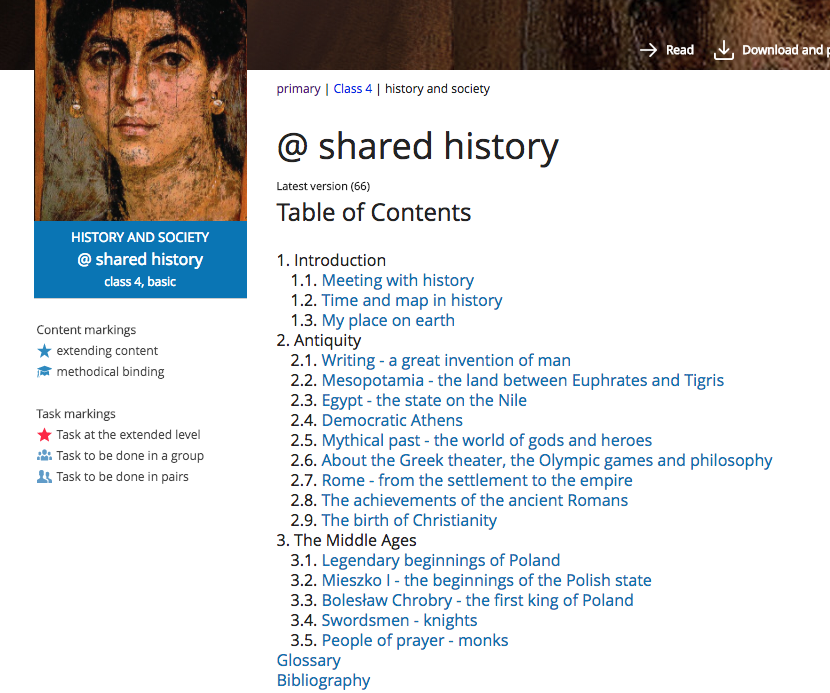The width and height of the screenshot is (830, 693).
Task: Open Swordsmen - knights chapter
Action: coord(400,620)
